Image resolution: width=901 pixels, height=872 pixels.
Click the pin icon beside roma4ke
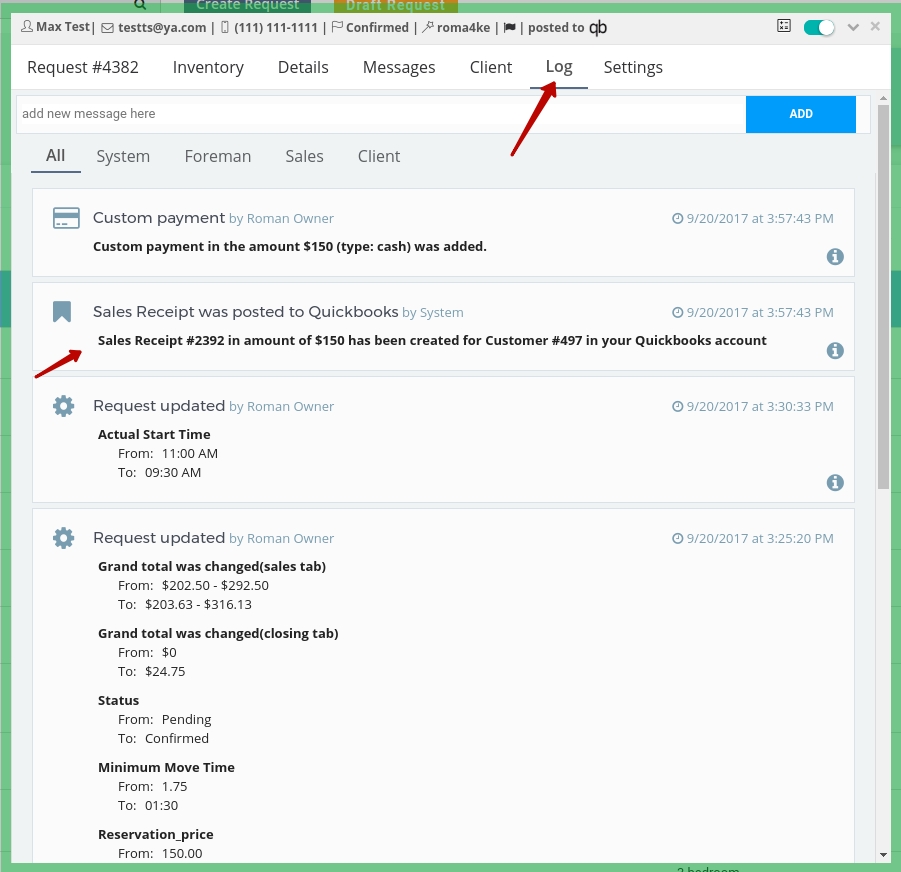click(x=428, y=27)
